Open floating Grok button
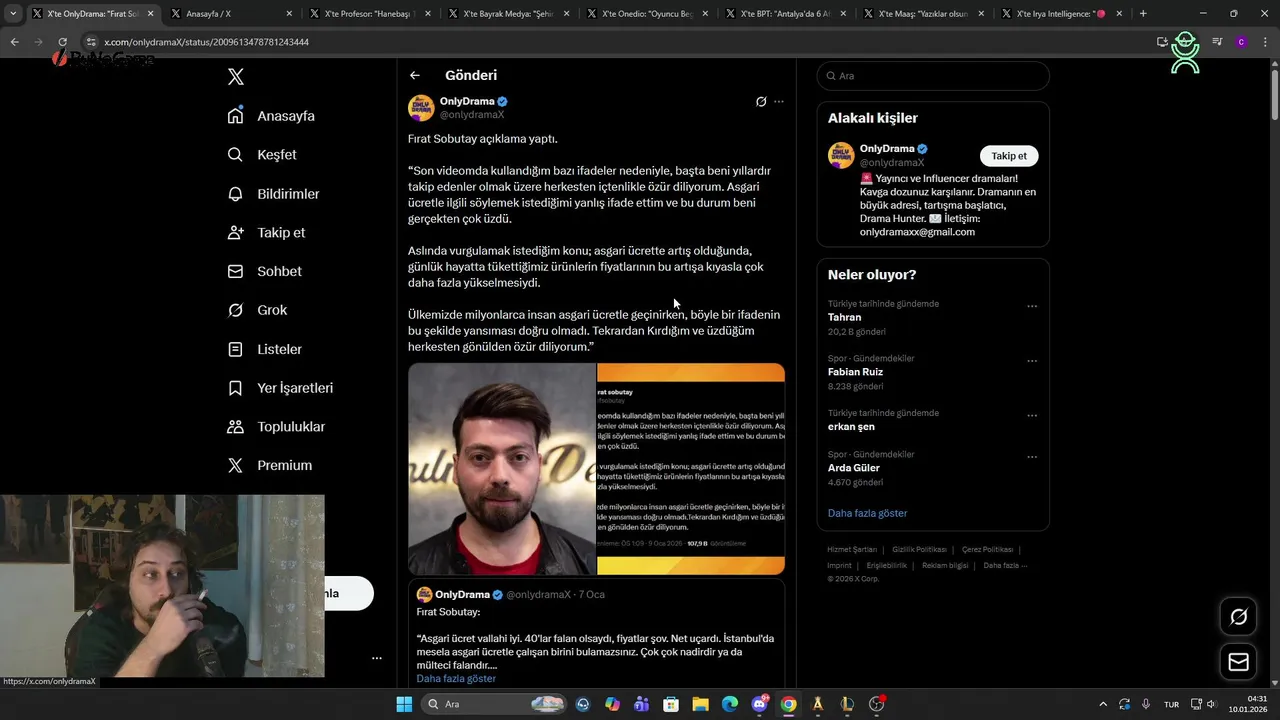Screen dimensions: 1280x720 click(x=1238, y=617)
